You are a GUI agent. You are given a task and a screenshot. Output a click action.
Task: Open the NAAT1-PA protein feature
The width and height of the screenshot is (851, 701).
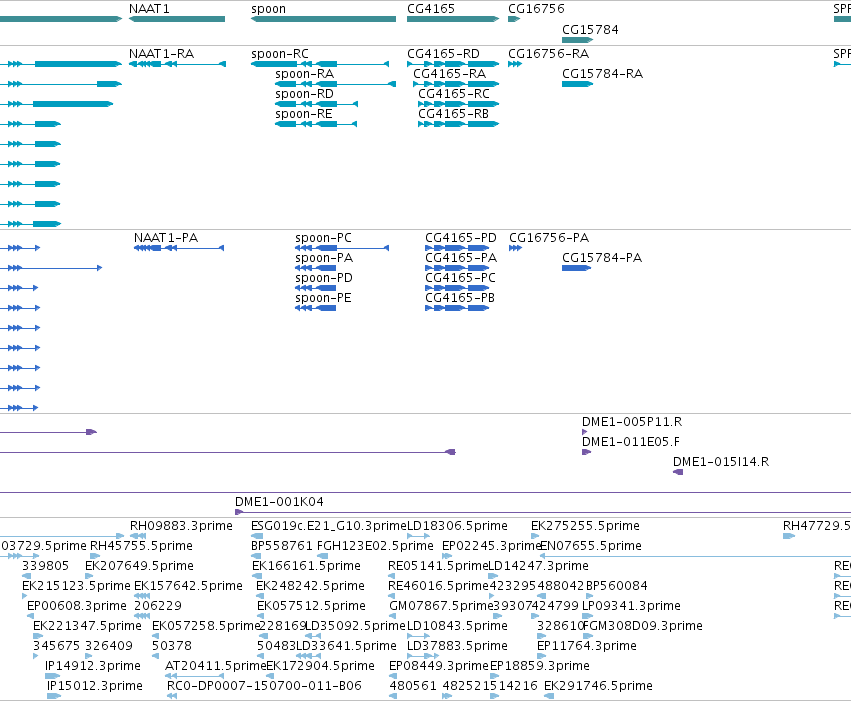(x=179, y=248)
